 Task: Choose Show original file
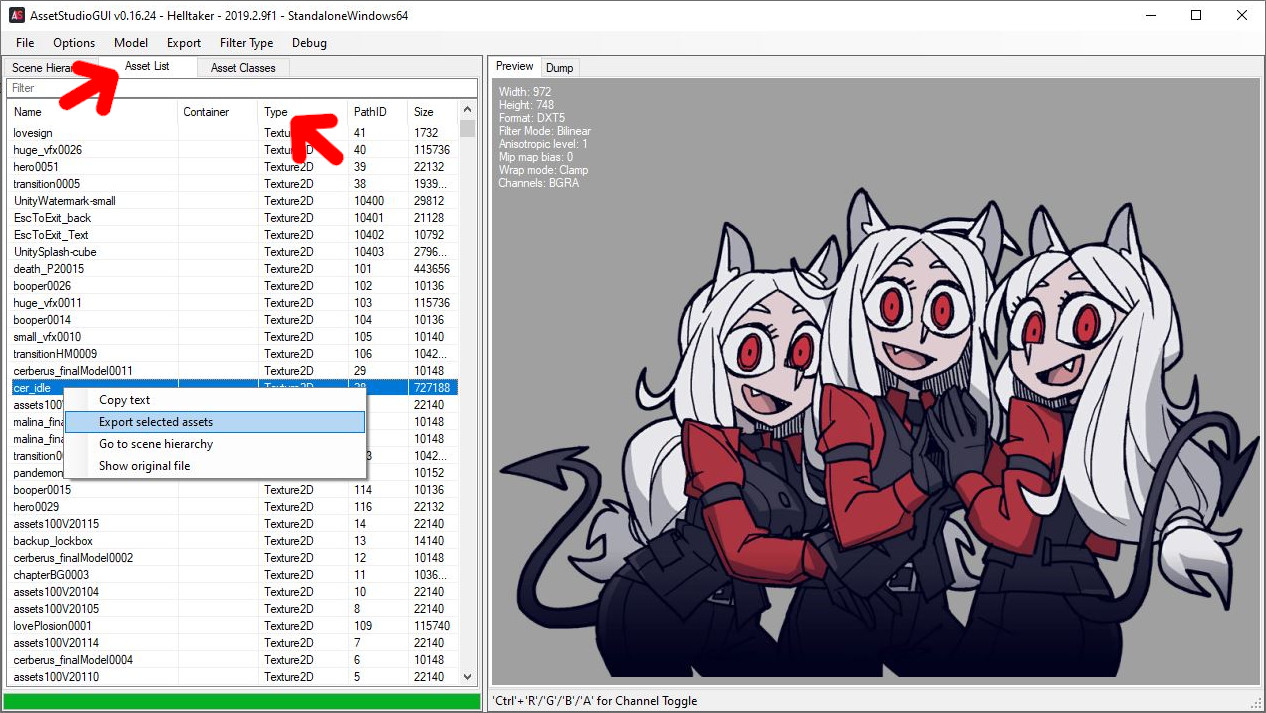[x=214, y=466]
